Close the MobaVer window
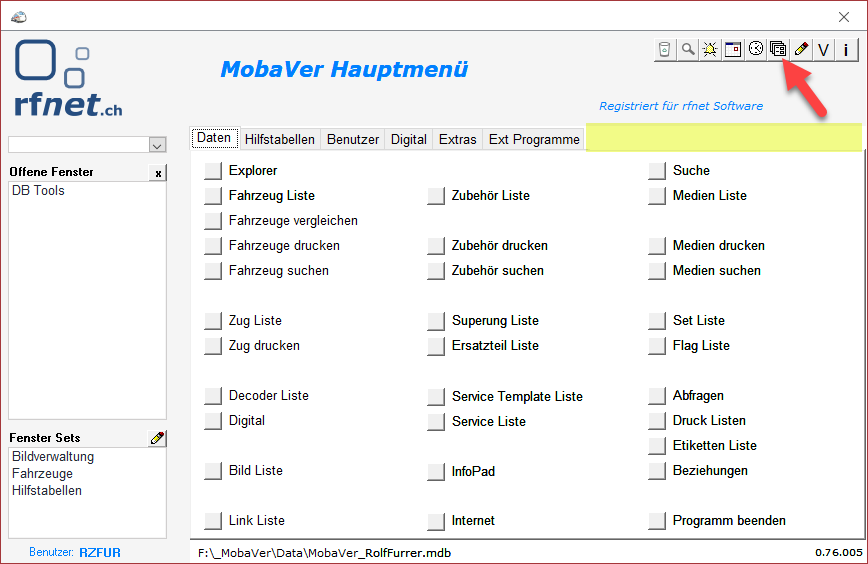 [x=844, y=17]
